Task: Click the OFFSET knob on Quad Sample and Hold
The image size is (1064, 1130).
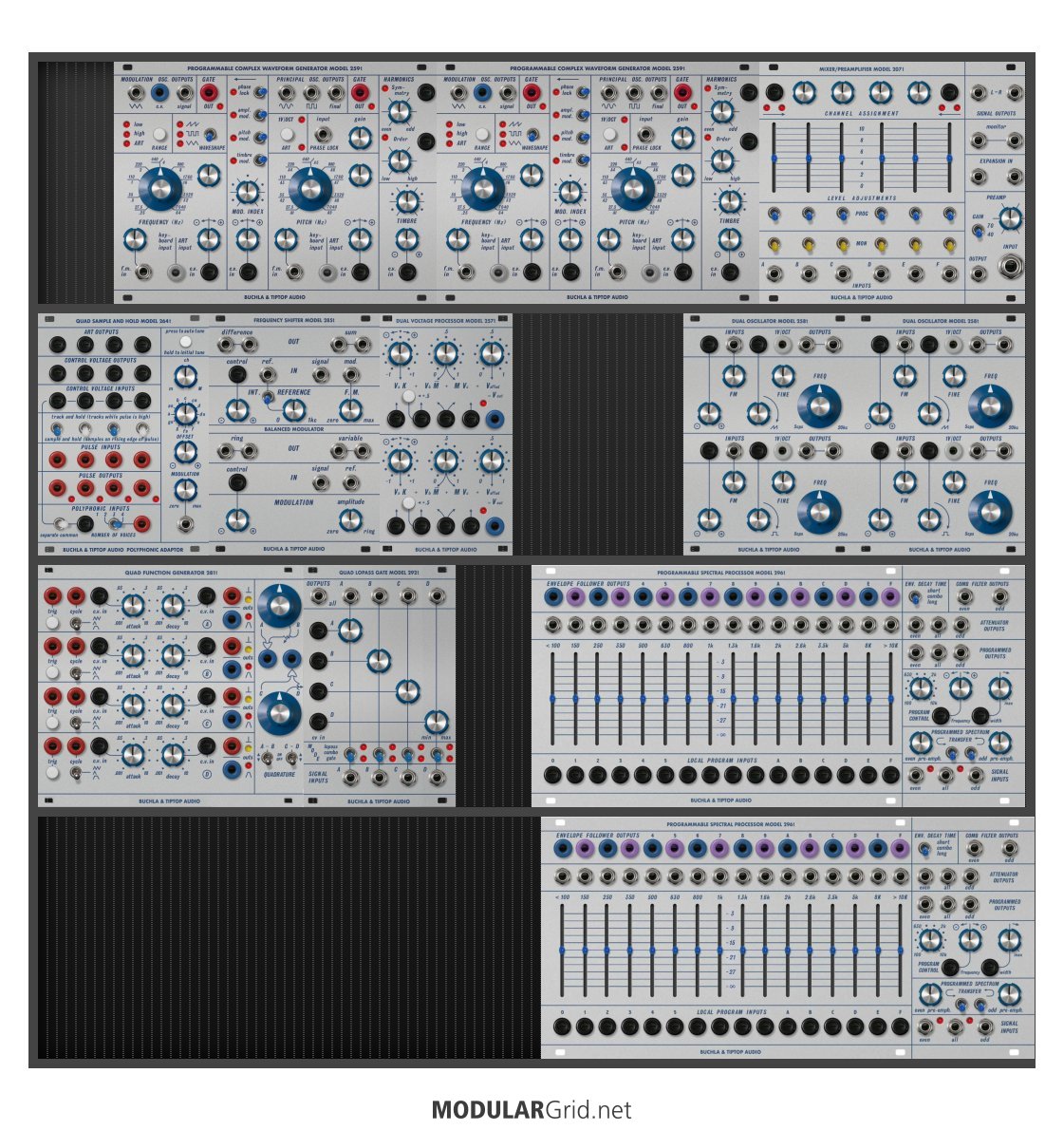Action: coord(185,452)
